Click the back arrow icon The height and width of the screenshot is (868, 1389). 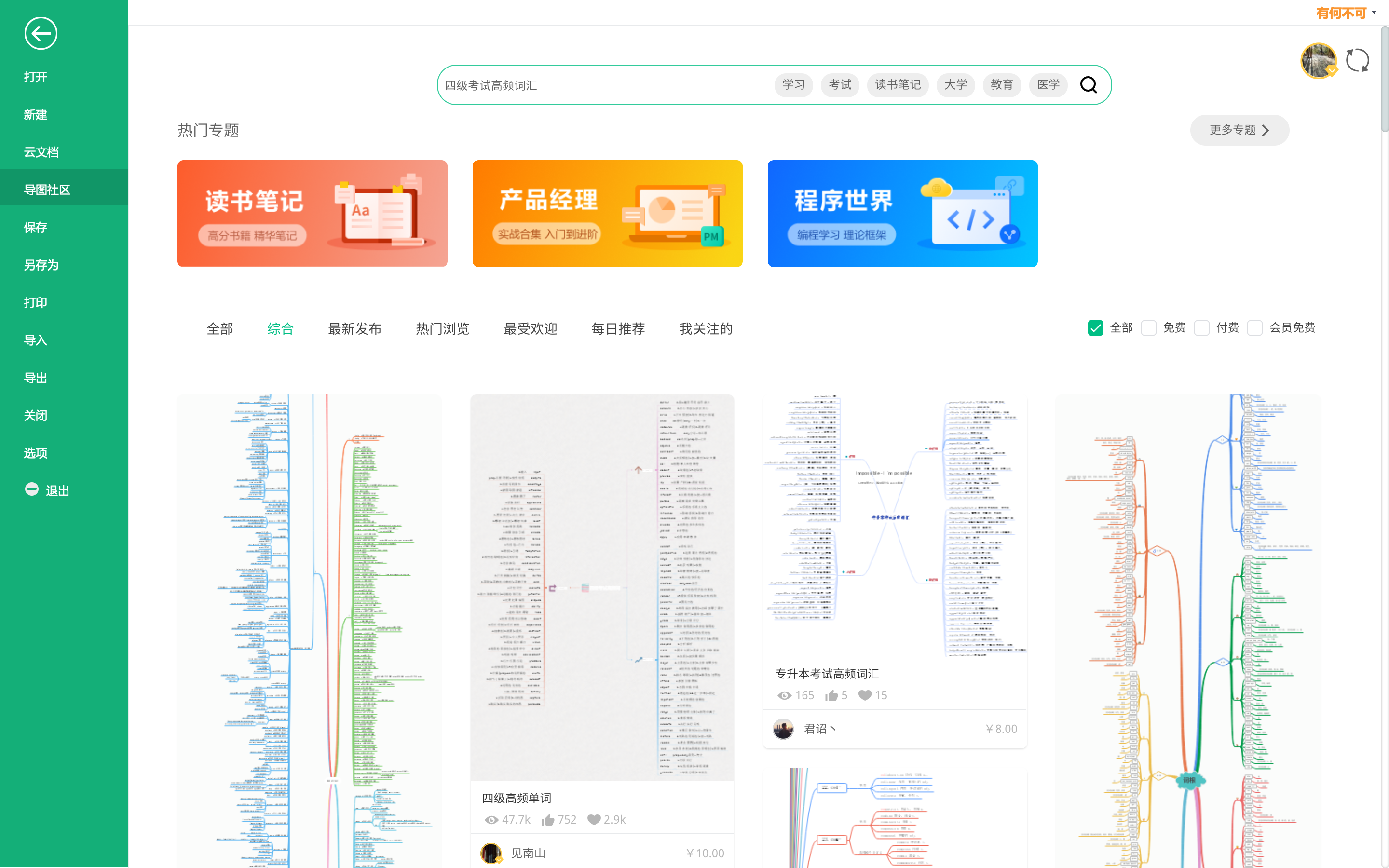pos(41,33)
